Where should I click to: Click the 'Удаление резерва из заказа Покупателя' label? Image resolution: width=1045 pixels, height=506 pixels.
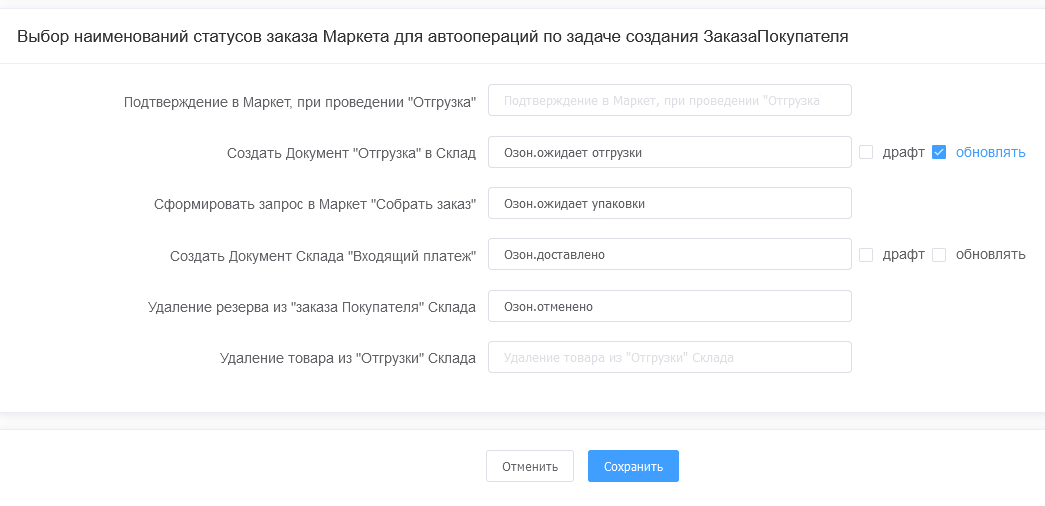click(x=311, y=307)
